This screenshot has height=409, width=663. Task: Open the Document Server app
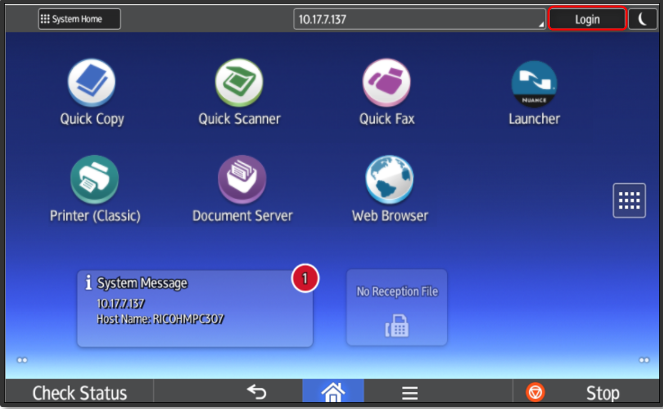pyautogui.click(x=242, y=181)
